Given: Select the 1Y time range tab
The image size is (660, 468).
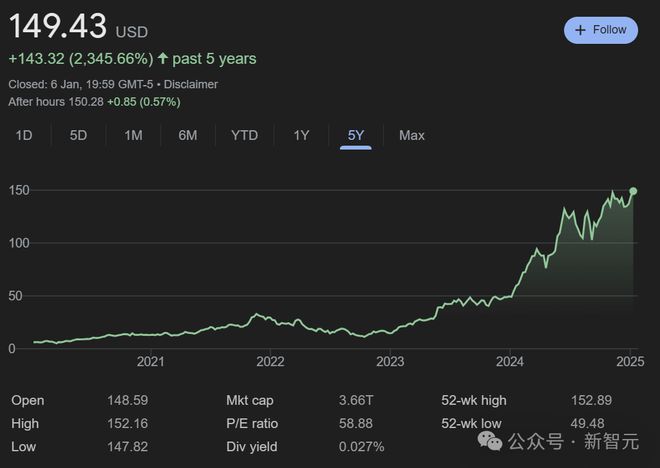Looking at the screenshot, I should coord(301,135).
